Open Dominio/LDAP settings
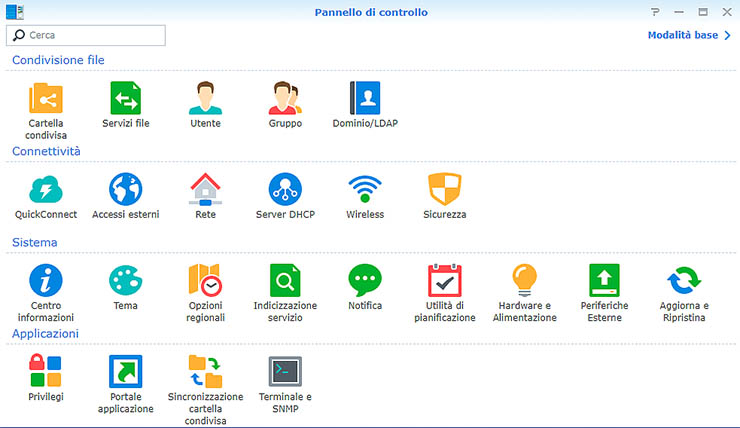 coord(365,98)
